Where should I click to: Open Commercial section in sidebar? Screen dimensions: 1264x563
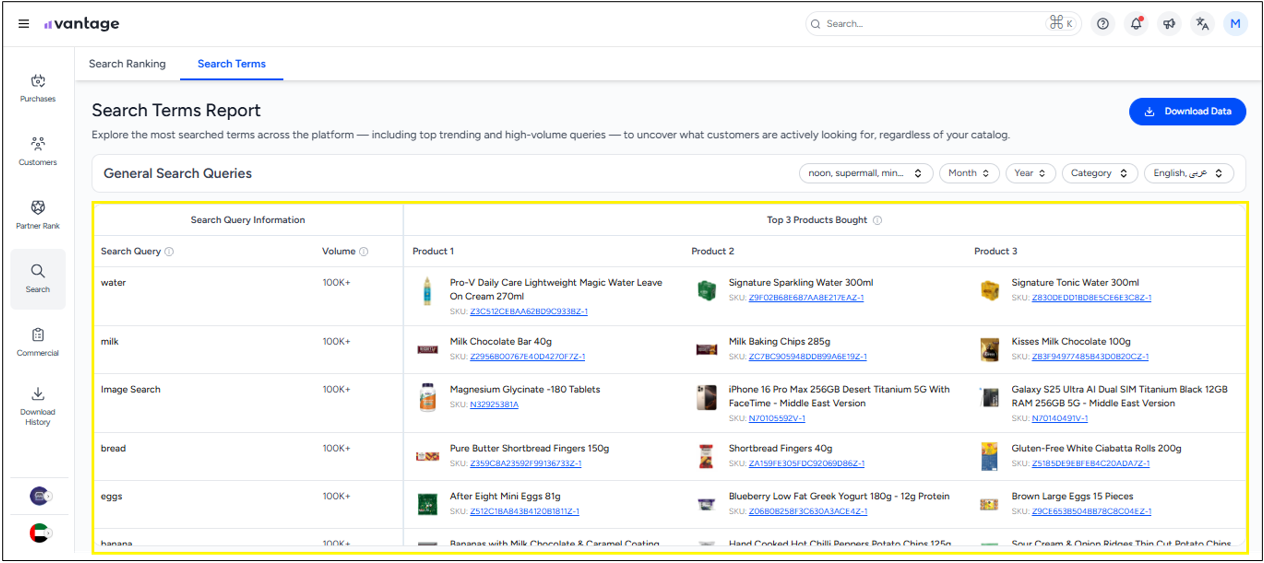38,341
